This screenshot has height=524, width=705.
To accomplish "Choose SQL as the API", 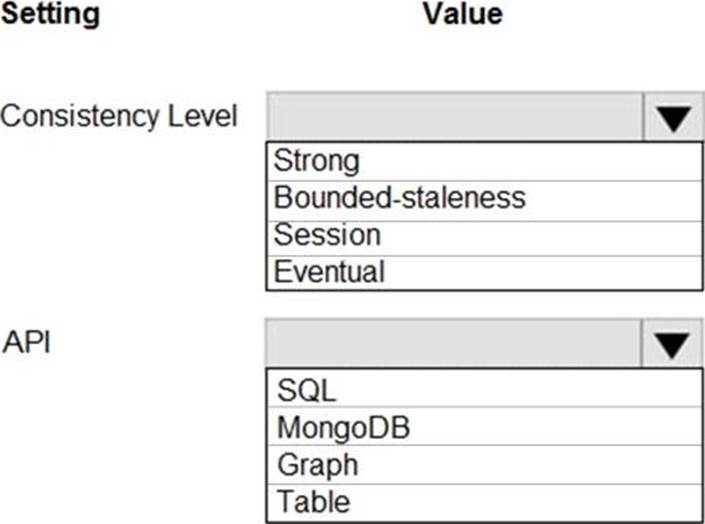I will (484, 390).
